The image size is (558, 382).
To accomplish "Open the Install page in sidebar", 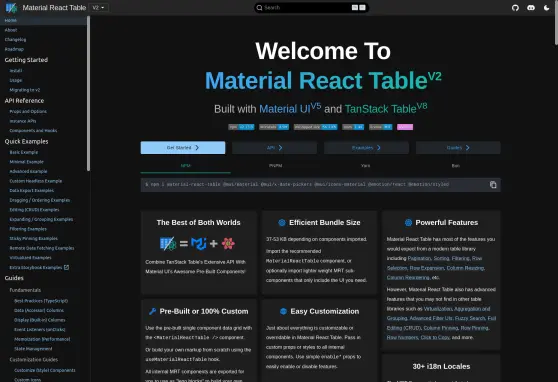I will 16,70.
